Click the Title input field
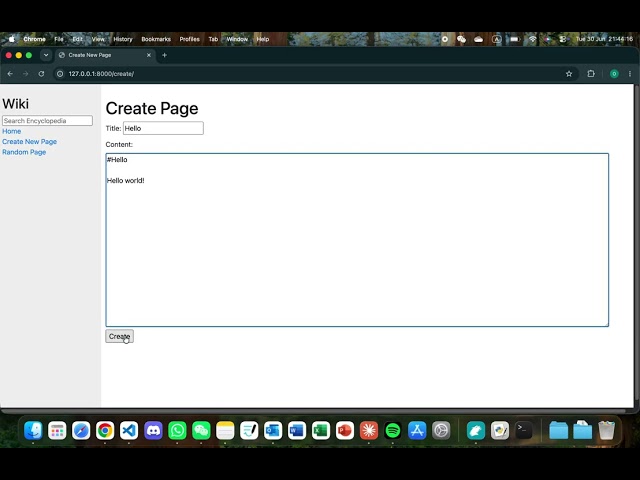 pos(163,128)
